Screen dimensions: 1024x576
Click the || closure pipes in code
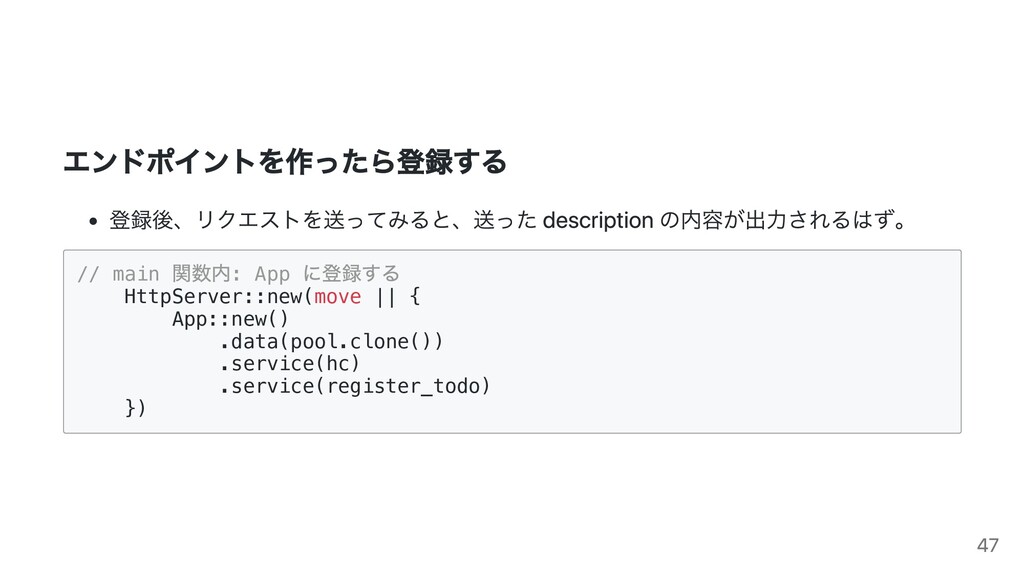click(x=386, y=296)
